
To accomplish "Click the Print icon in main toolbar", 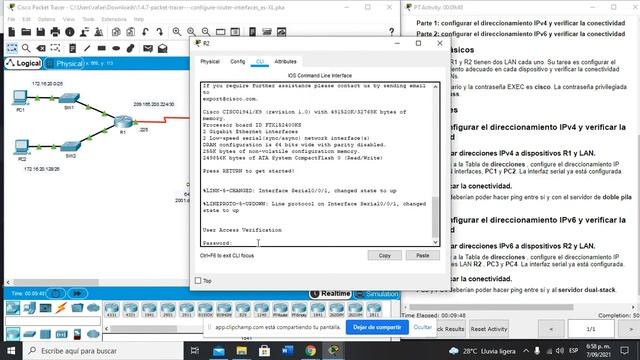I will pyautogui.click(x=55, y=32).
